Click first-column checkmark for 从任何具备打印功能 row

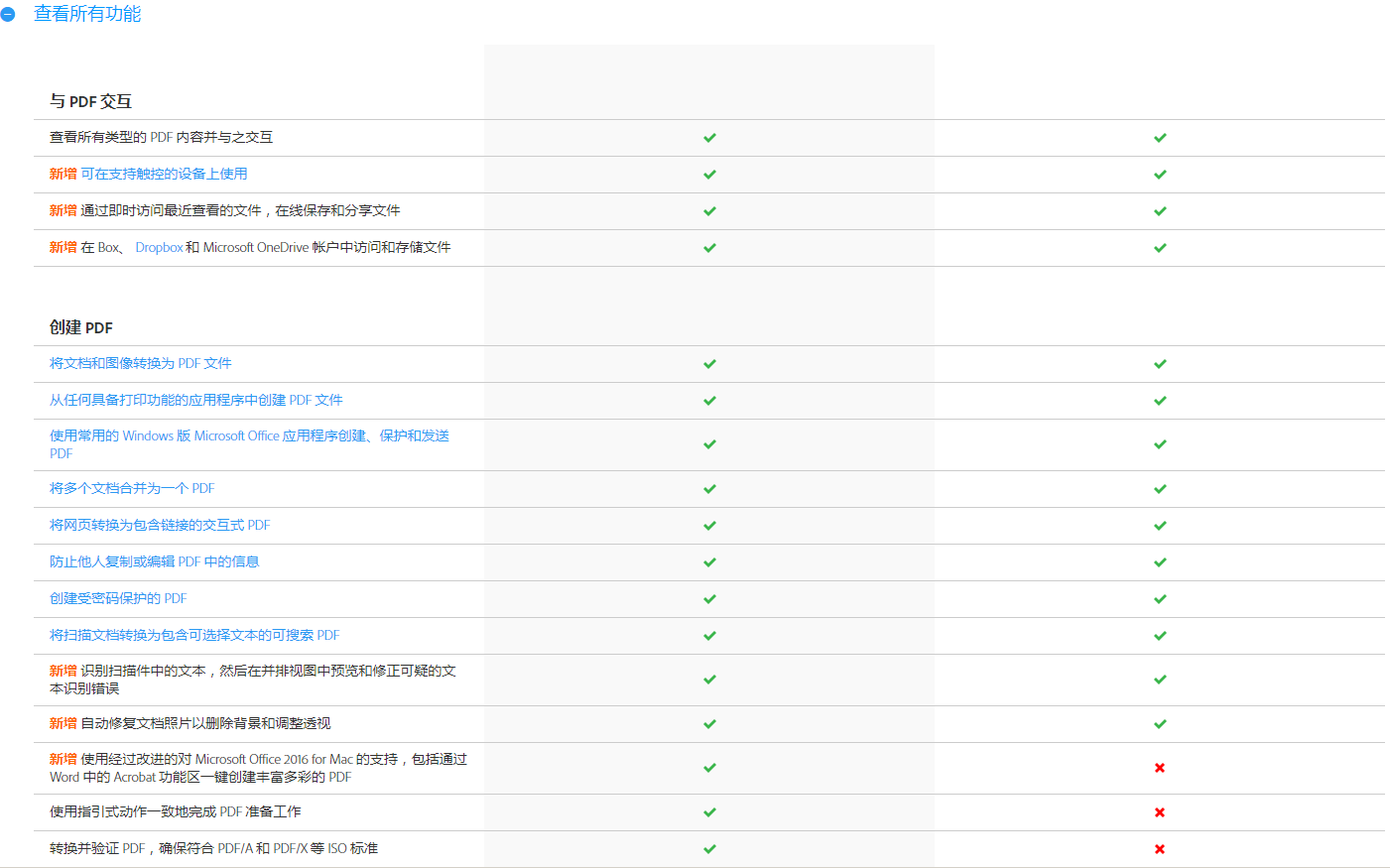pyautogui.click(x=709, y=401)
